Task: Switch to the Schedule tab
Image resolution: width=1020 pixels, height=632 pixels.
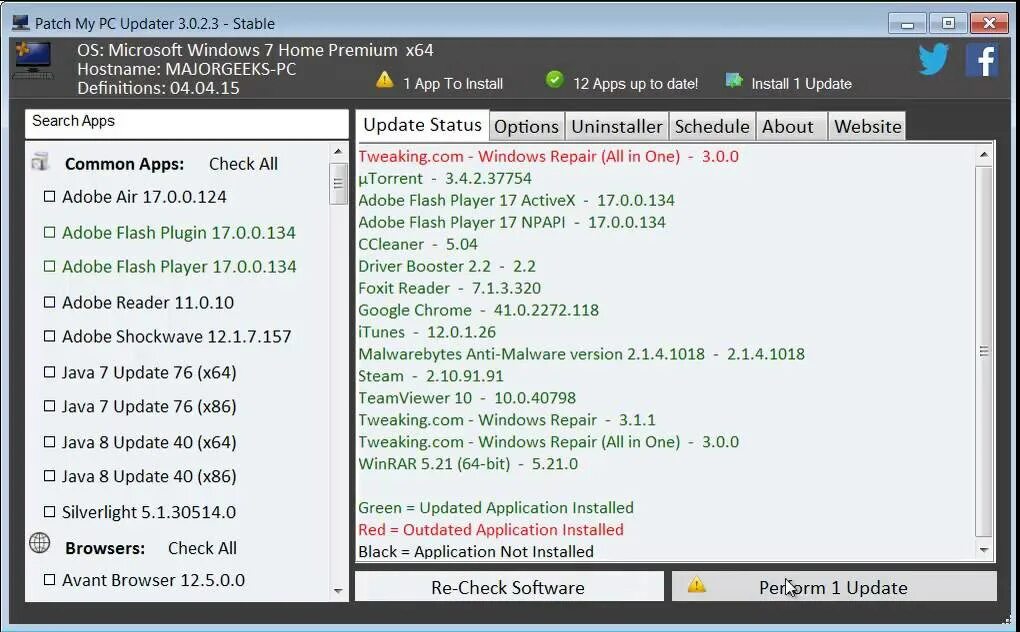Action: tap(712, 127)
